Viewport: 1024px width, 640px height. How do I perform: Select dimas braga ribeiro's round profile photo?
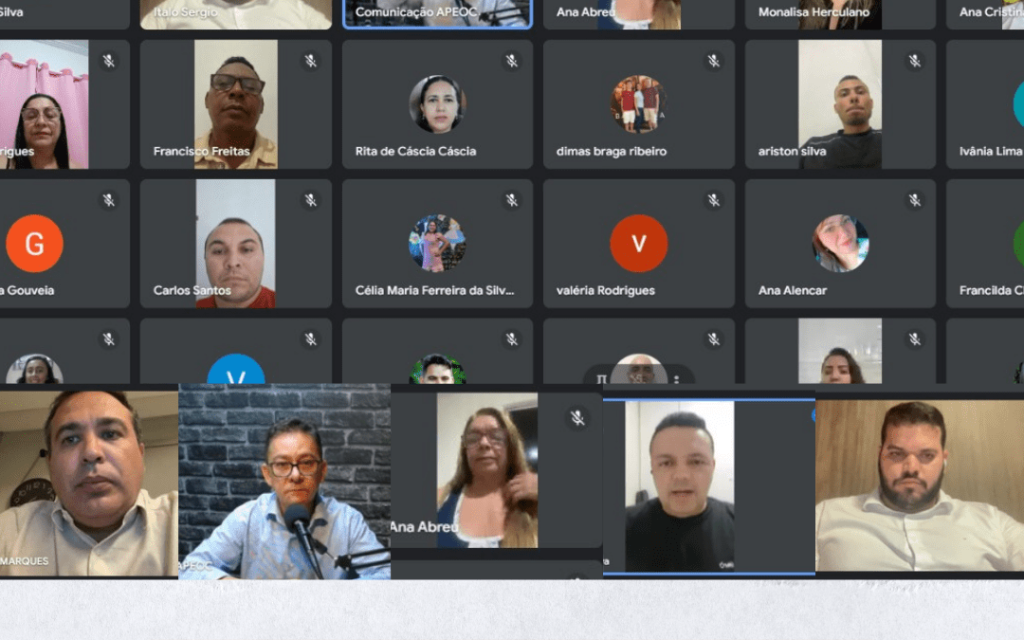638,104
